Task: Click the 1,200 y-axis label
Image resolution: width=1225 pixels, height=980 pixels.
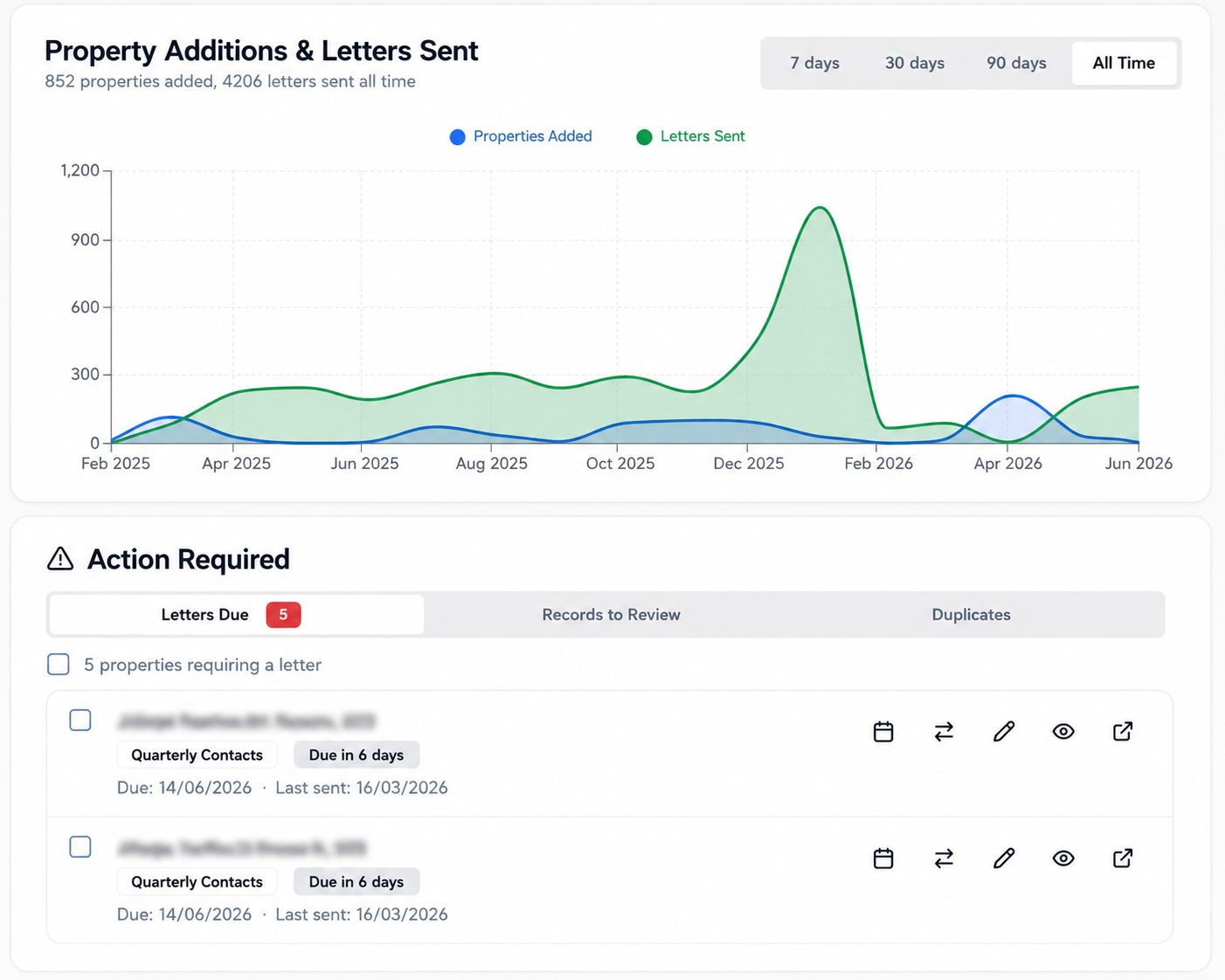Action: [80, 170]
